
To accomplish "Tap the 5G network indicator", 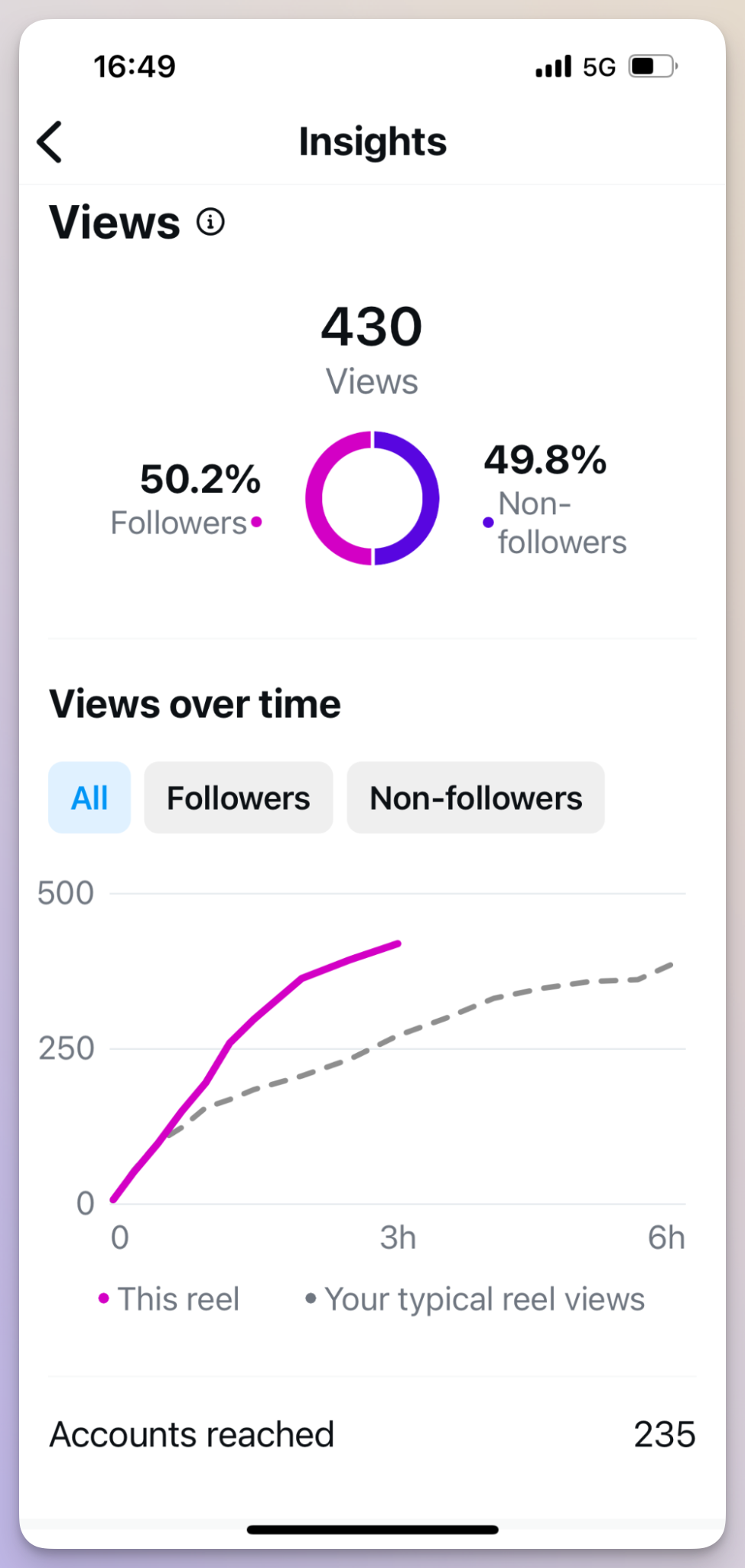I will 598,67.
